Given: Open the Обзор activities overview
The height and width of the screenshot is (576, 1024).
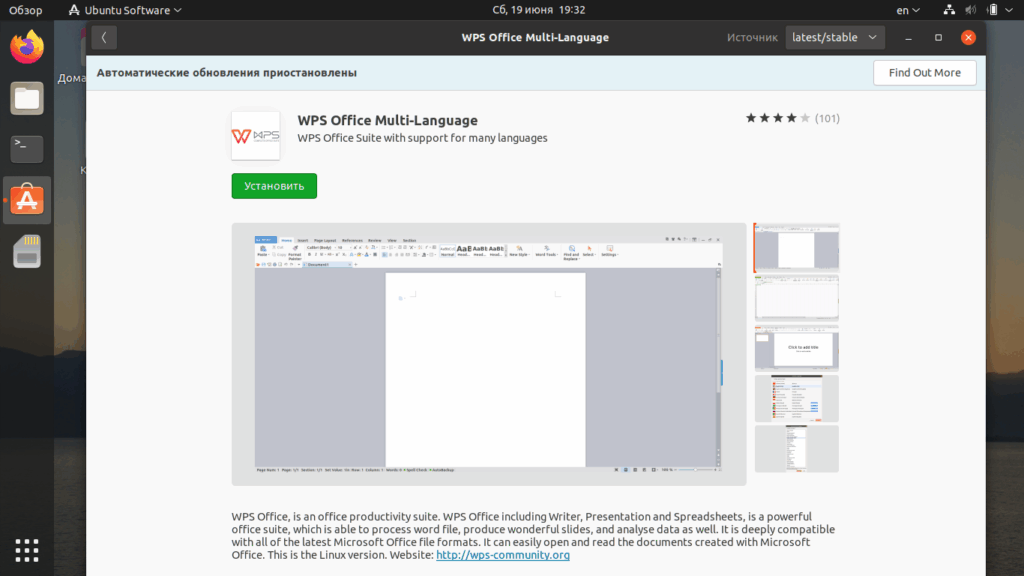Looking at the screenshot, I should [25, 10].
